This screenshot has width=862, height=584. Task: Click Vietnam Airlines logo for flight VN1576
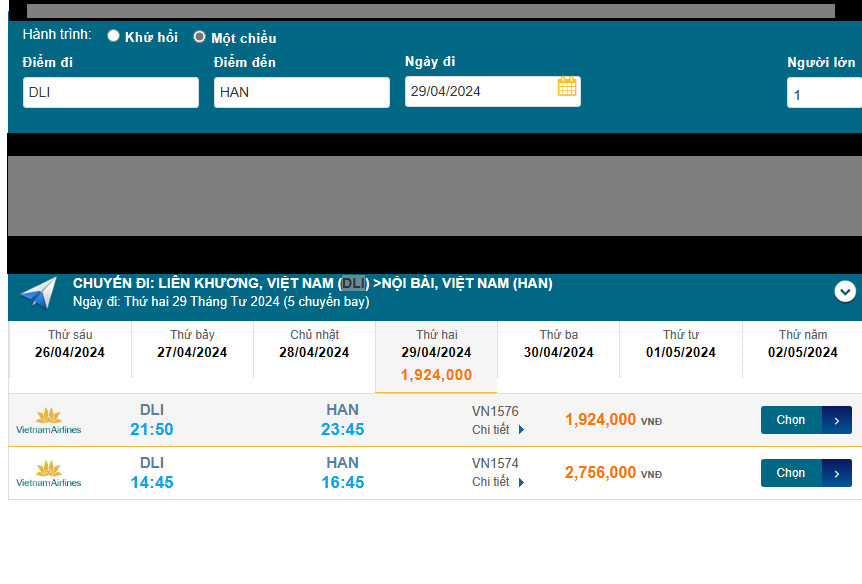[48, 421]
